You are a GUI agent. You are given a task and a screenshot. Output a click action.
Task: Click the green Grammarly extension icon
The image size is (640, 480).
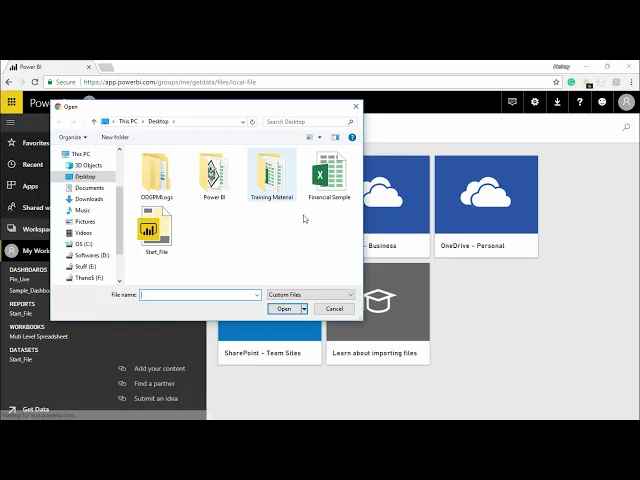[x=571, y=82]
